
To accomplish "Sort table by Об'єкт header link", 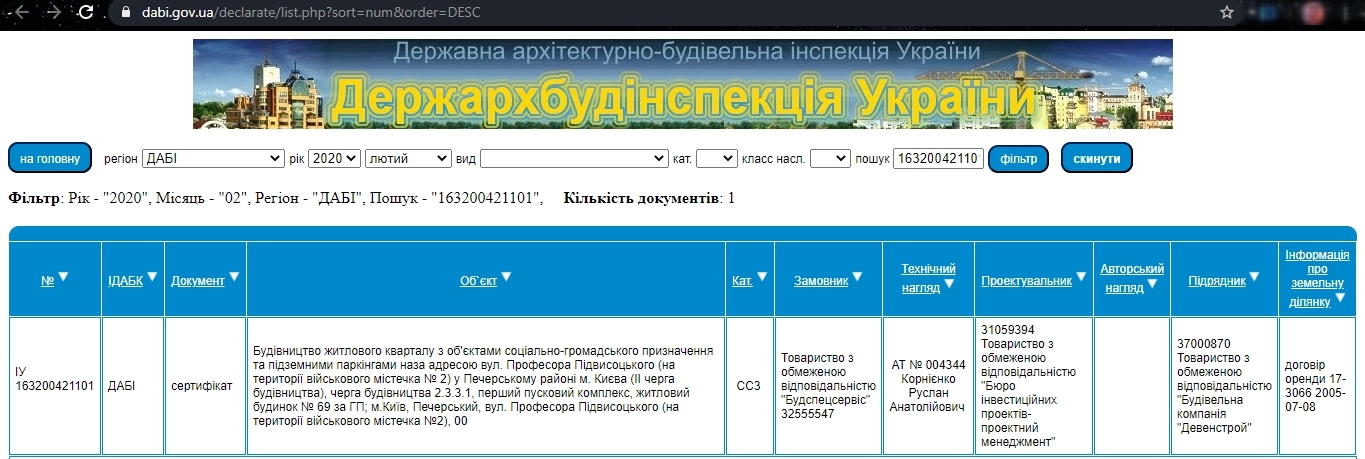I will click(x=478, y=281).
